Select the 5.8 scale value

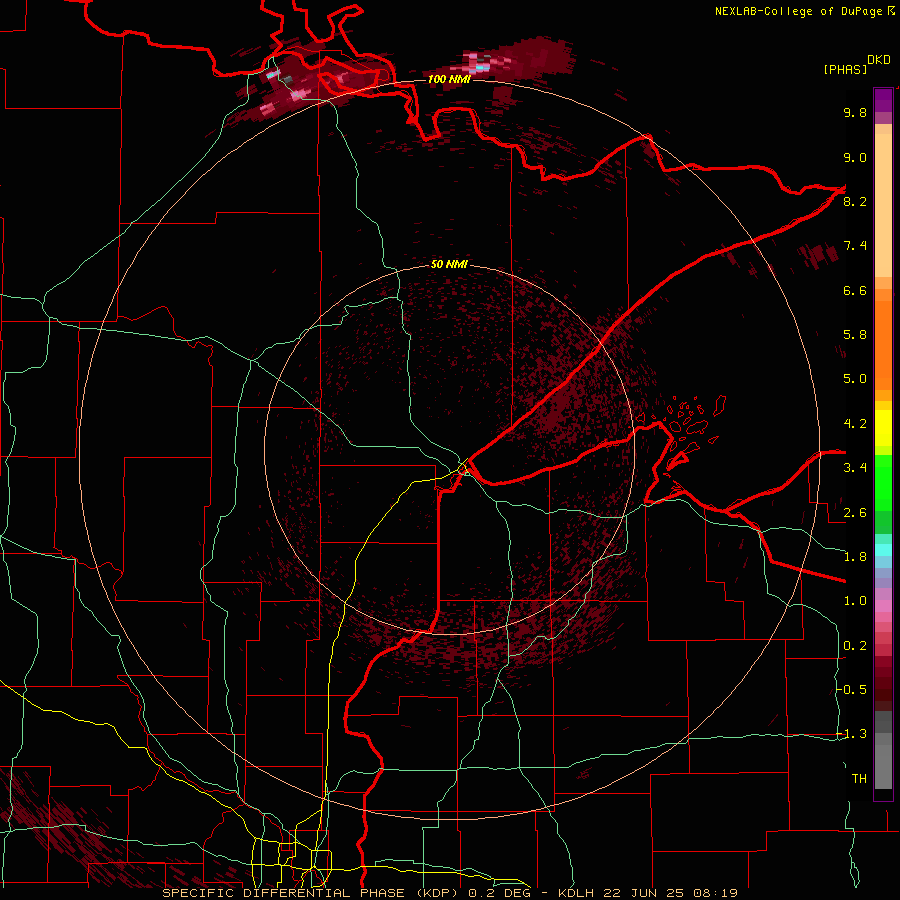(855, 335)
